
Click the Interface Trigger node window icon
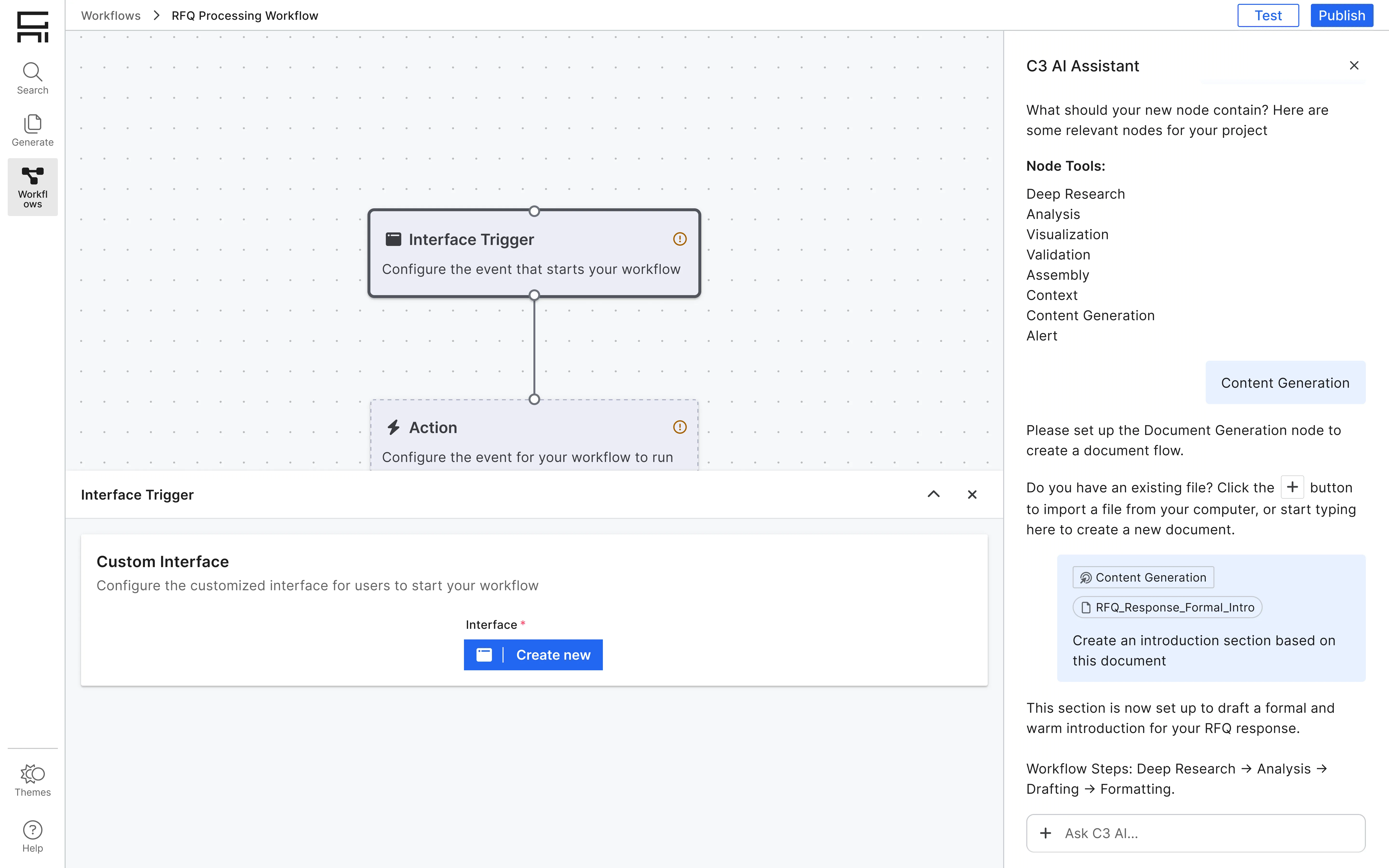click(x=393, y=239)
